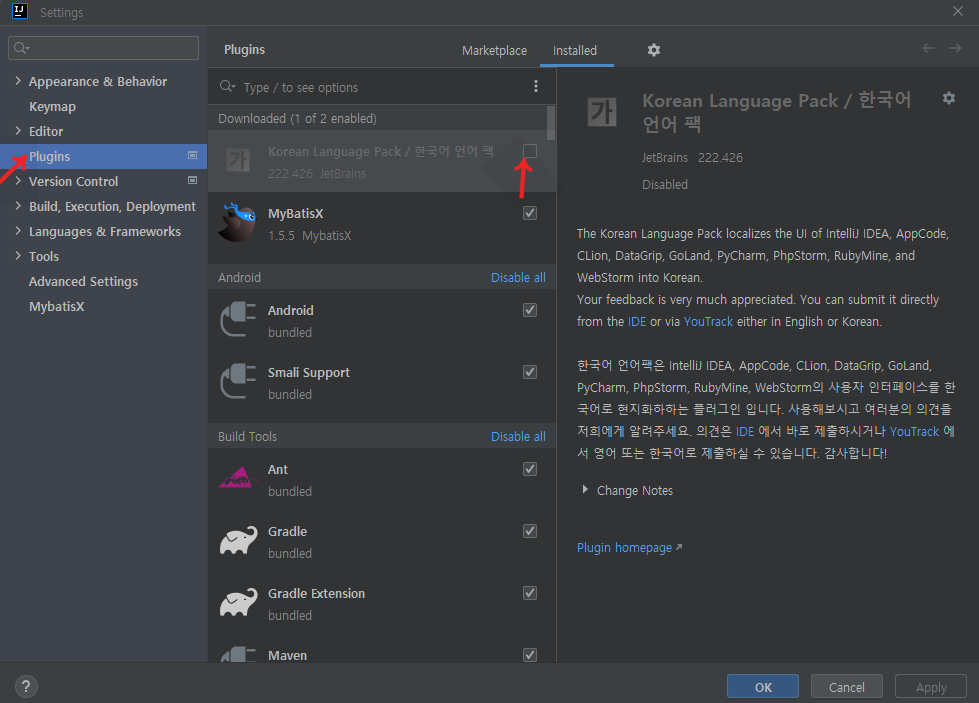Viewport: 979px width, 703px height.
Task: Close the Settings dialog window
Action: [957, 11]
